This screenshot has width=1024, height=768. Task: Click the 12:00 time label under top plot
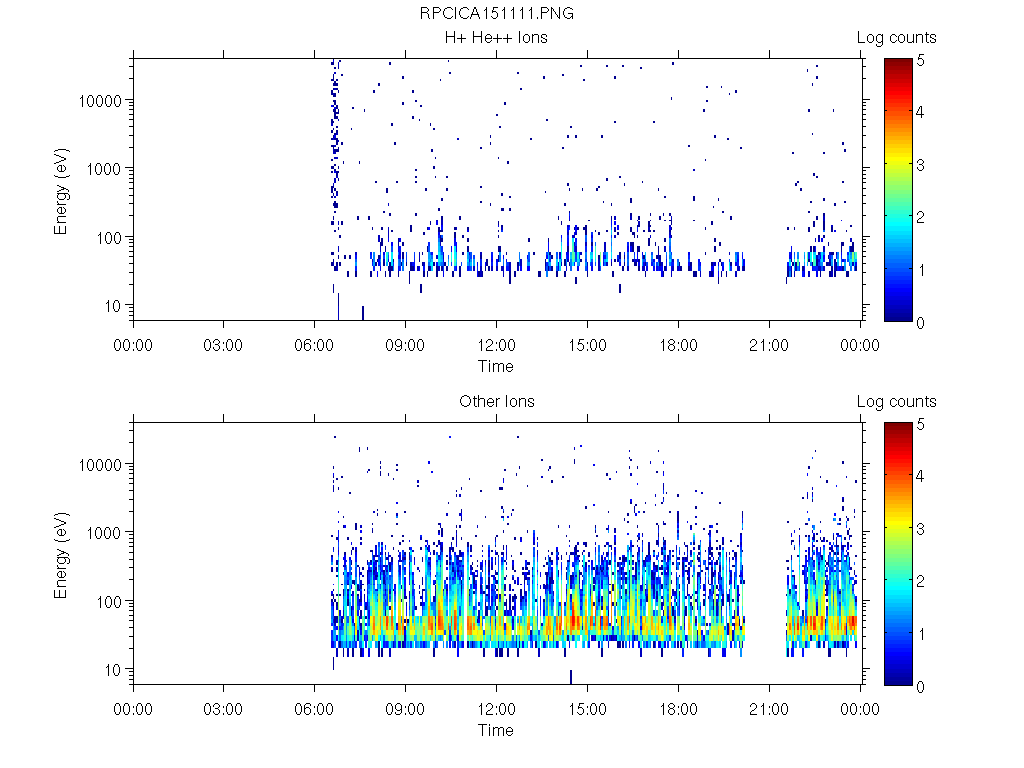(496, 345)
